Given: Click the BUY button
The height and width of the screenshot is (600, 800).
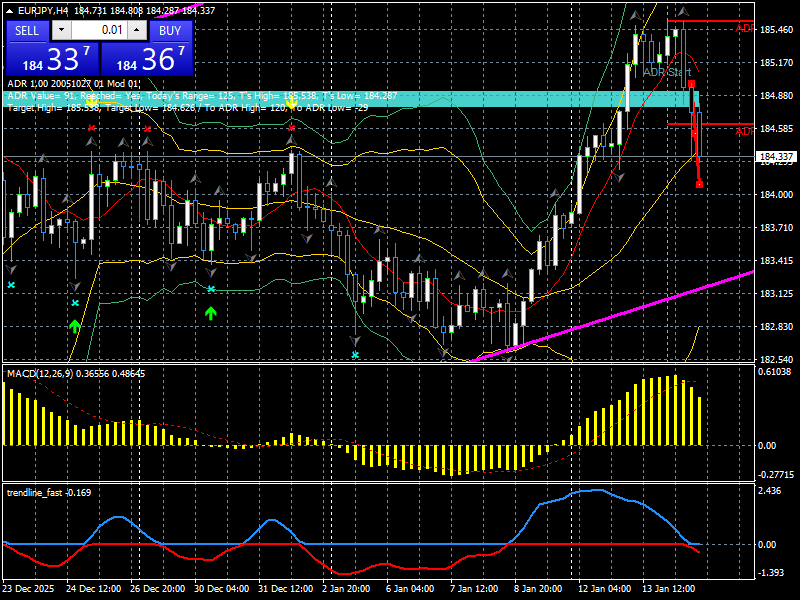Looking at the screenshot, I should click(170, 31).
